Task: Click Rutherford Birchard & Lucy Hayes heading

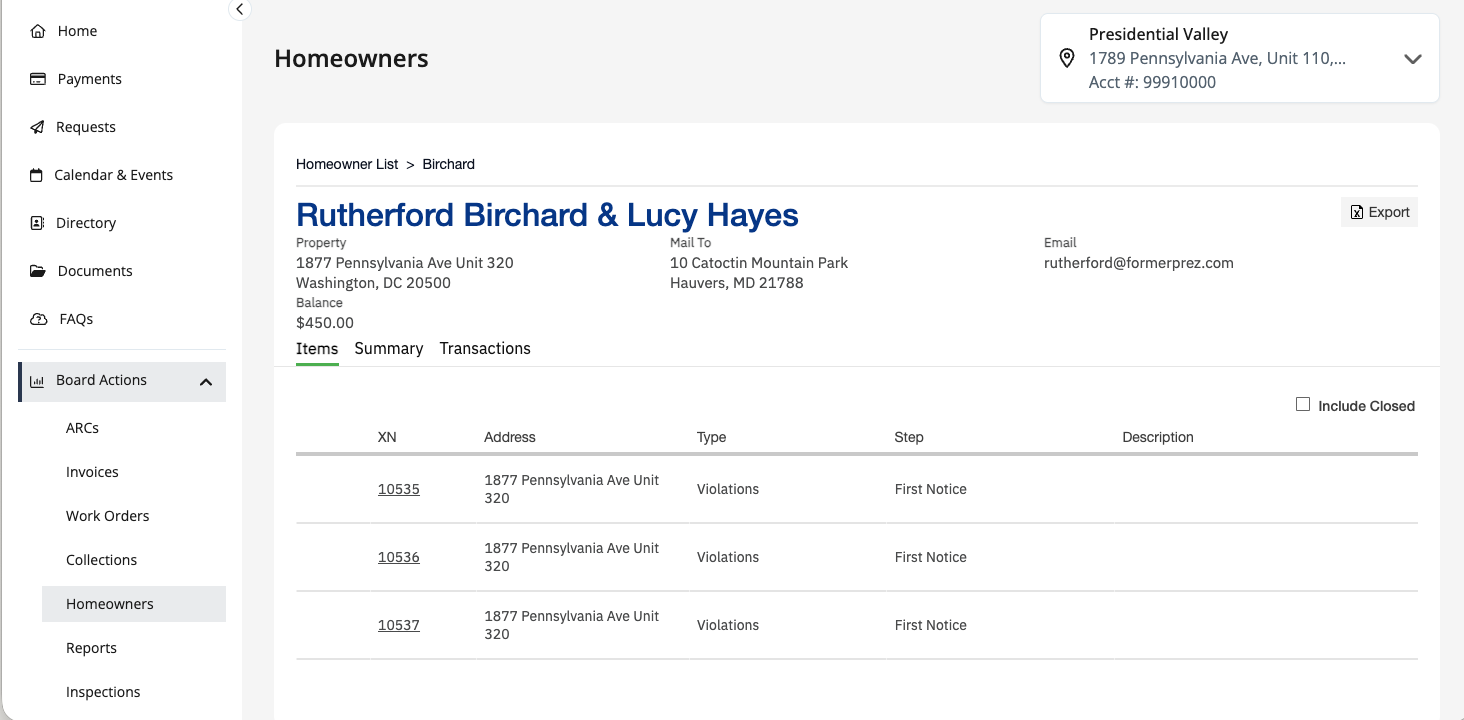Action: pos(547,215)
